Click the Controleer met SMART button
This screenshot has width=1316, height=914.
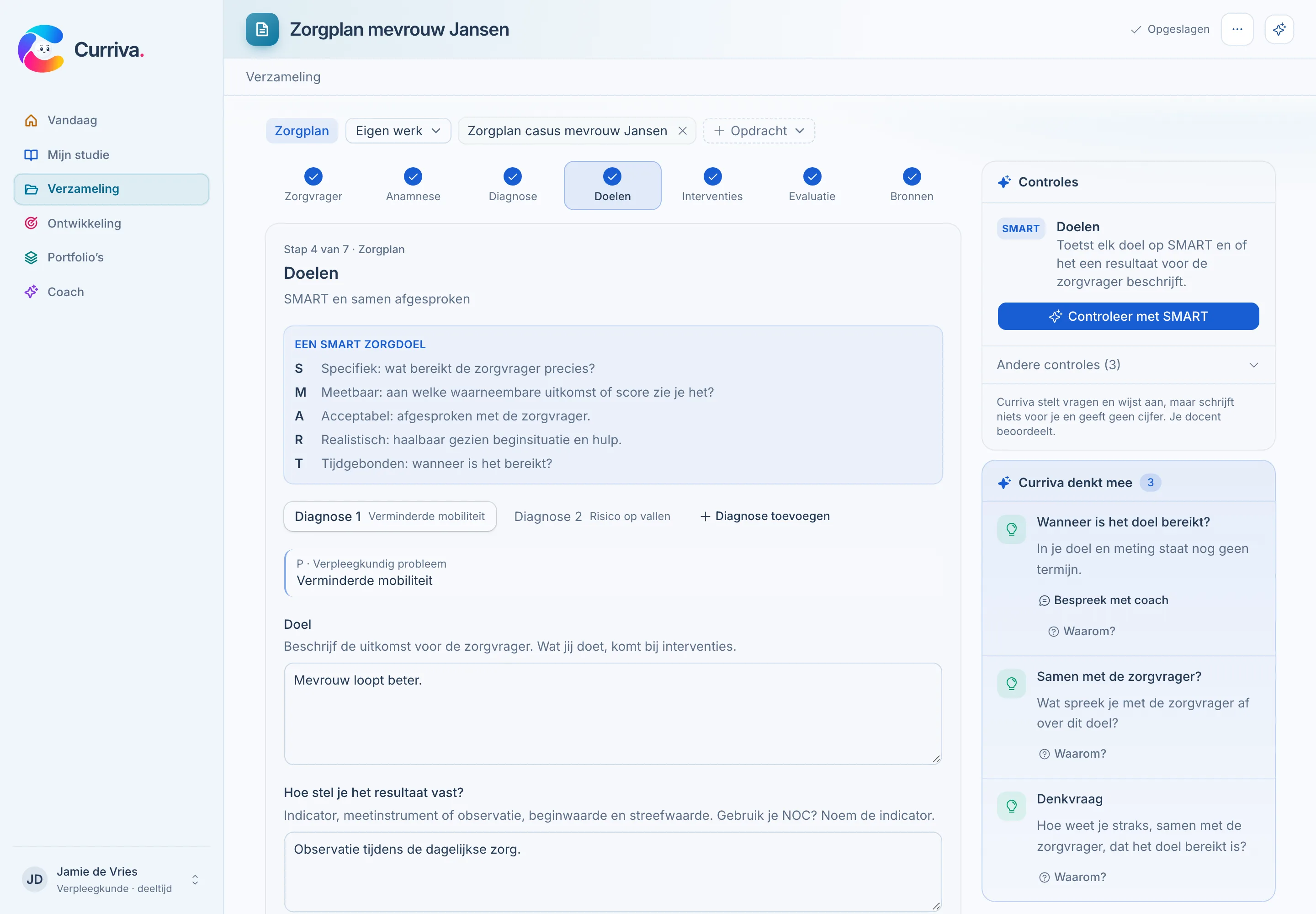(1128, 316)
